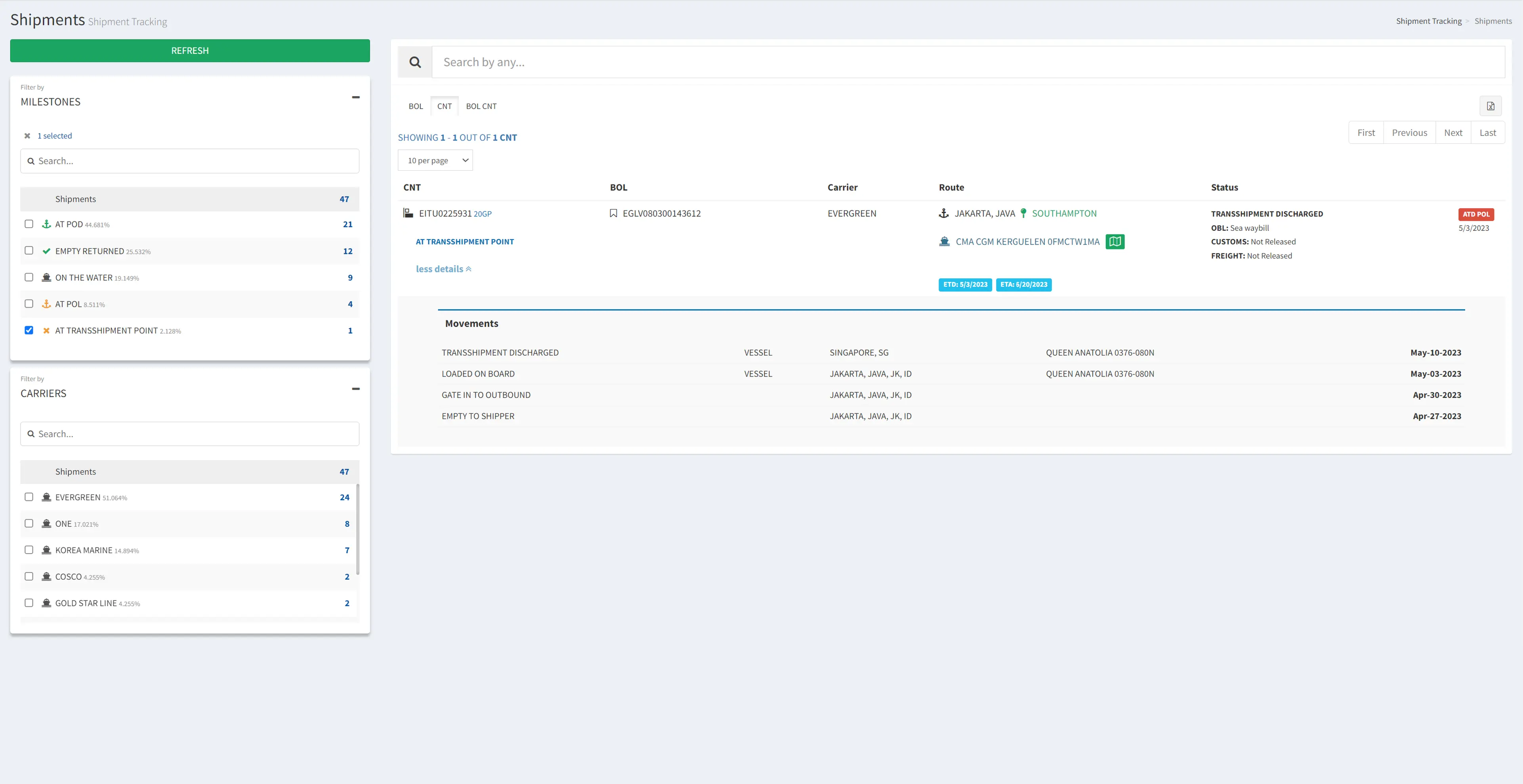Focus the Search by any... field
Screen dimensions: 1523x784
click(x=968, y=62)
